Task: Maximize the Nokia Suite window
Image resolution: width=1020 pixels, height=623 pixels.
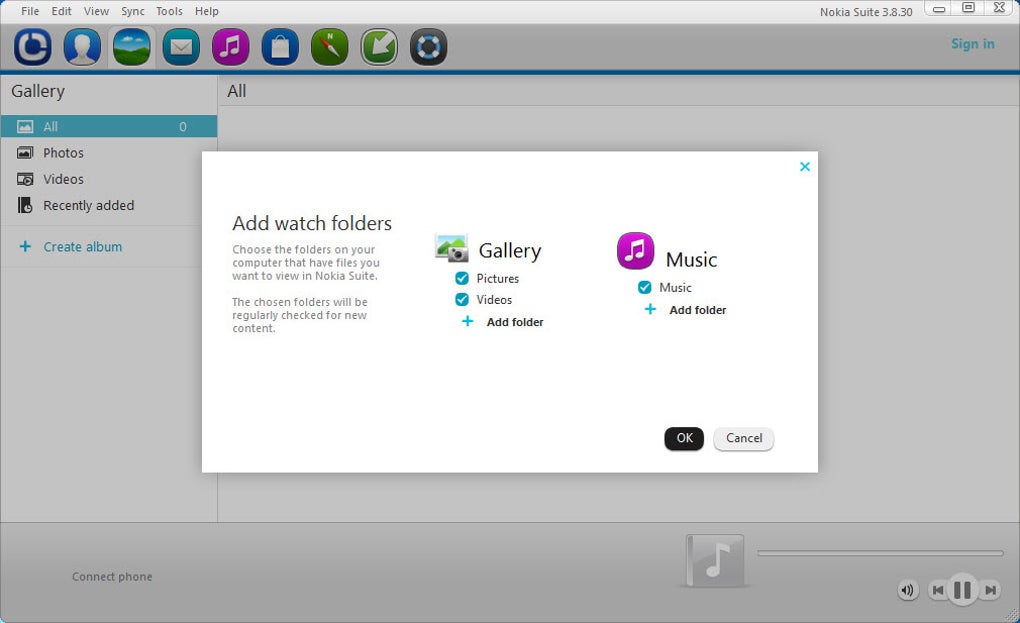Action: (968, 8)
